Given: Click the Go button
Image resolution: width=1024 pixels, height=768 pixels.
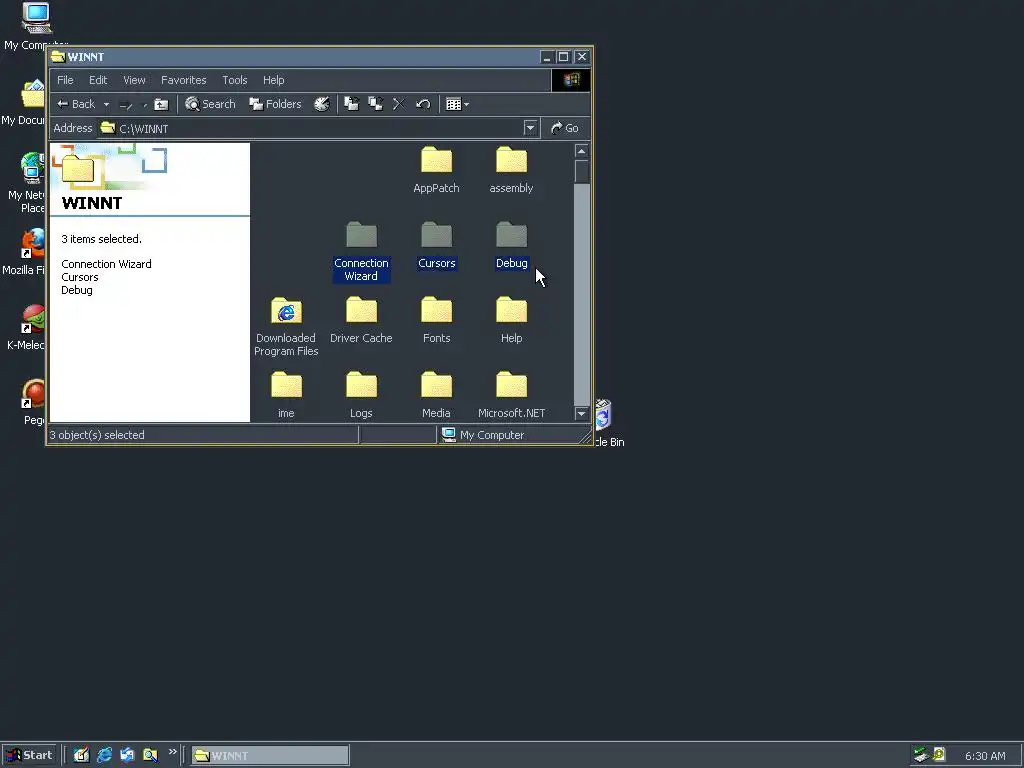Looking at the screenshot, I should tap(565, 128).
